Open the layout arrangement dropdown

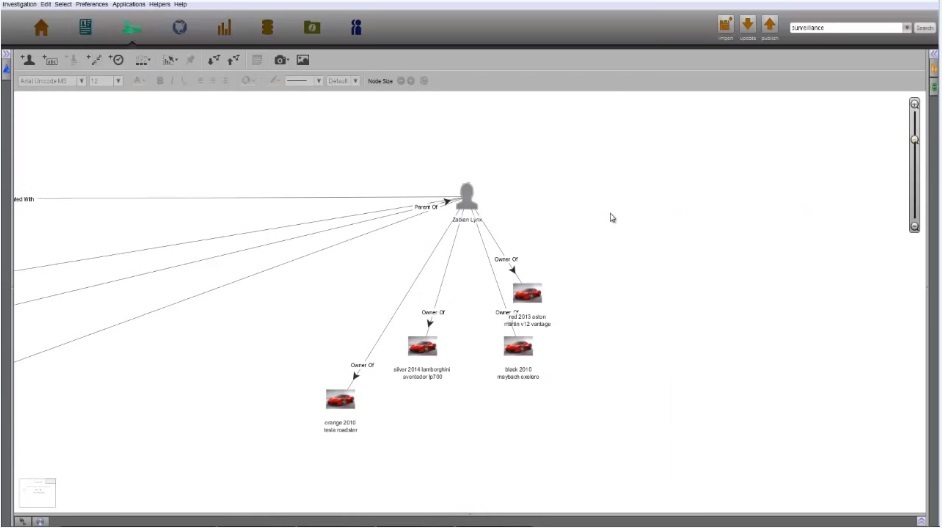tap(142, 60)
